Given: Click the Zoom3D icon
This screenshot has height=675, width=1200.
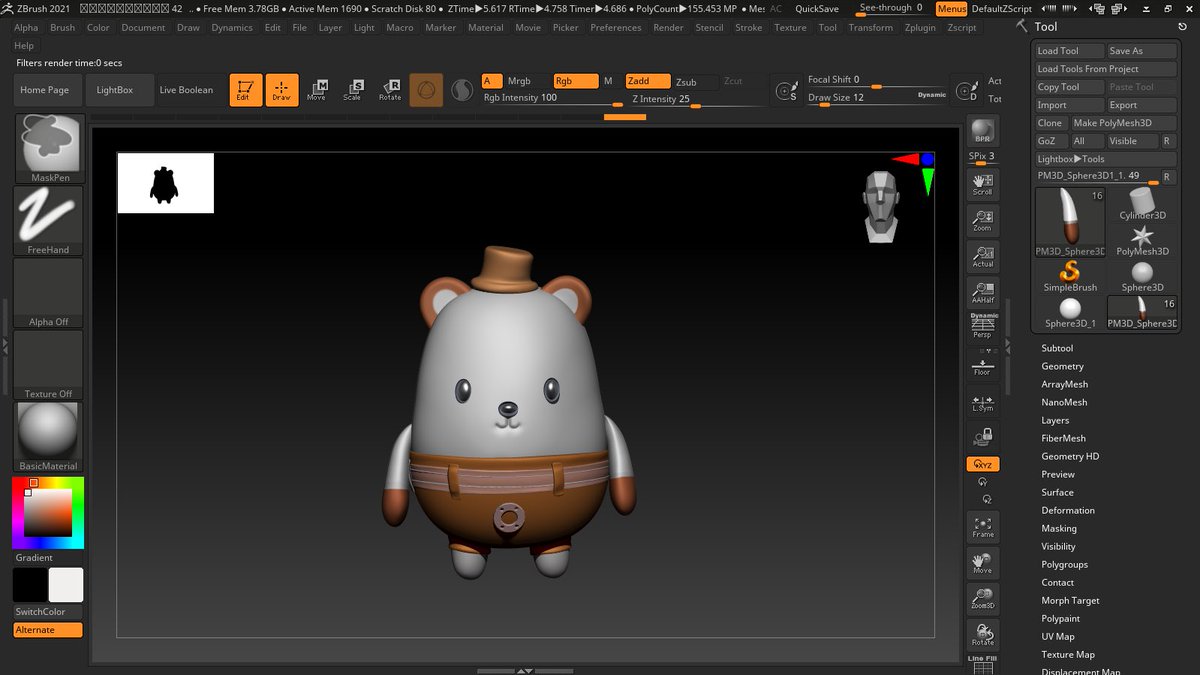Looking at the screenshot, I should pos(983,598).
